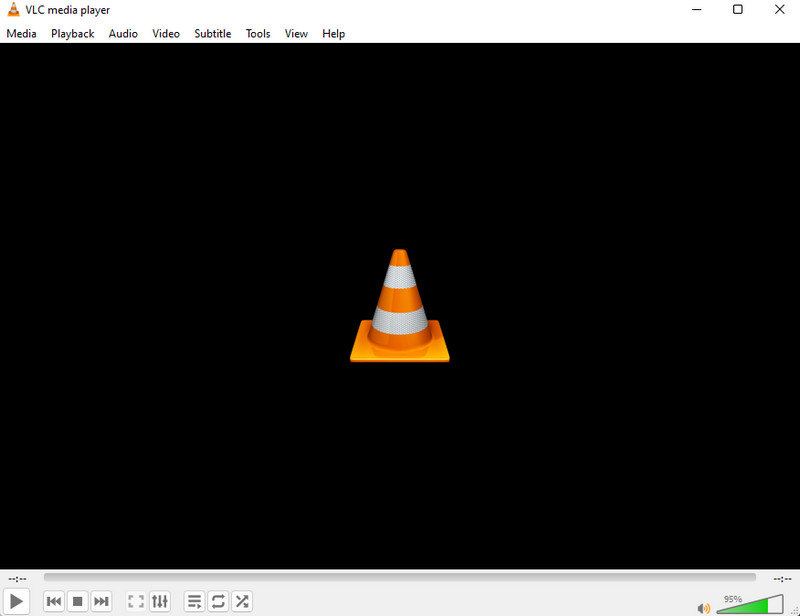Skip to next media track
The width and height of the screenshot is (800, 616).
(102, 601)
